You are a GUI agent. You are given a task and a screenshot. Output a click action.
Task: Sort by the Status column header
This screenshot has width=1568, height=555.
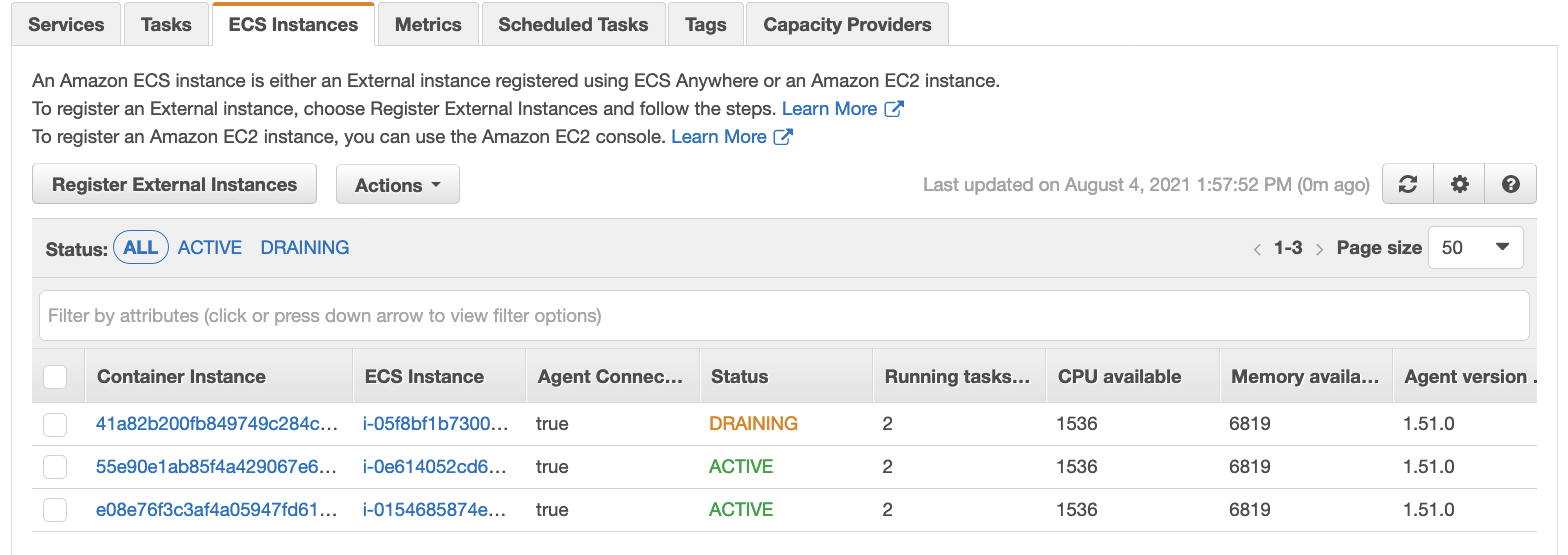(x=740, y=377)
